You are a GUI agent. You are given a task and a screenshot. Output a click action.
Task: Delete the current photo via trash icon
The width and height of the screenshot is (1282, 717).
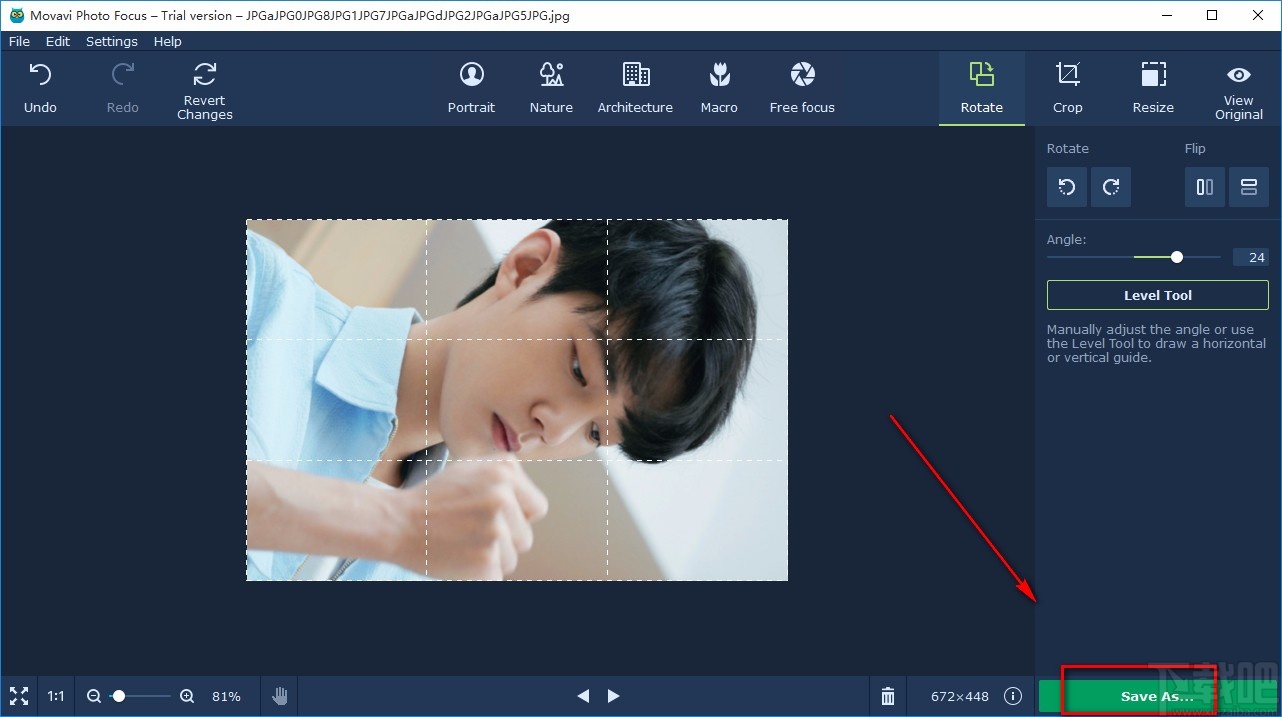887,696
